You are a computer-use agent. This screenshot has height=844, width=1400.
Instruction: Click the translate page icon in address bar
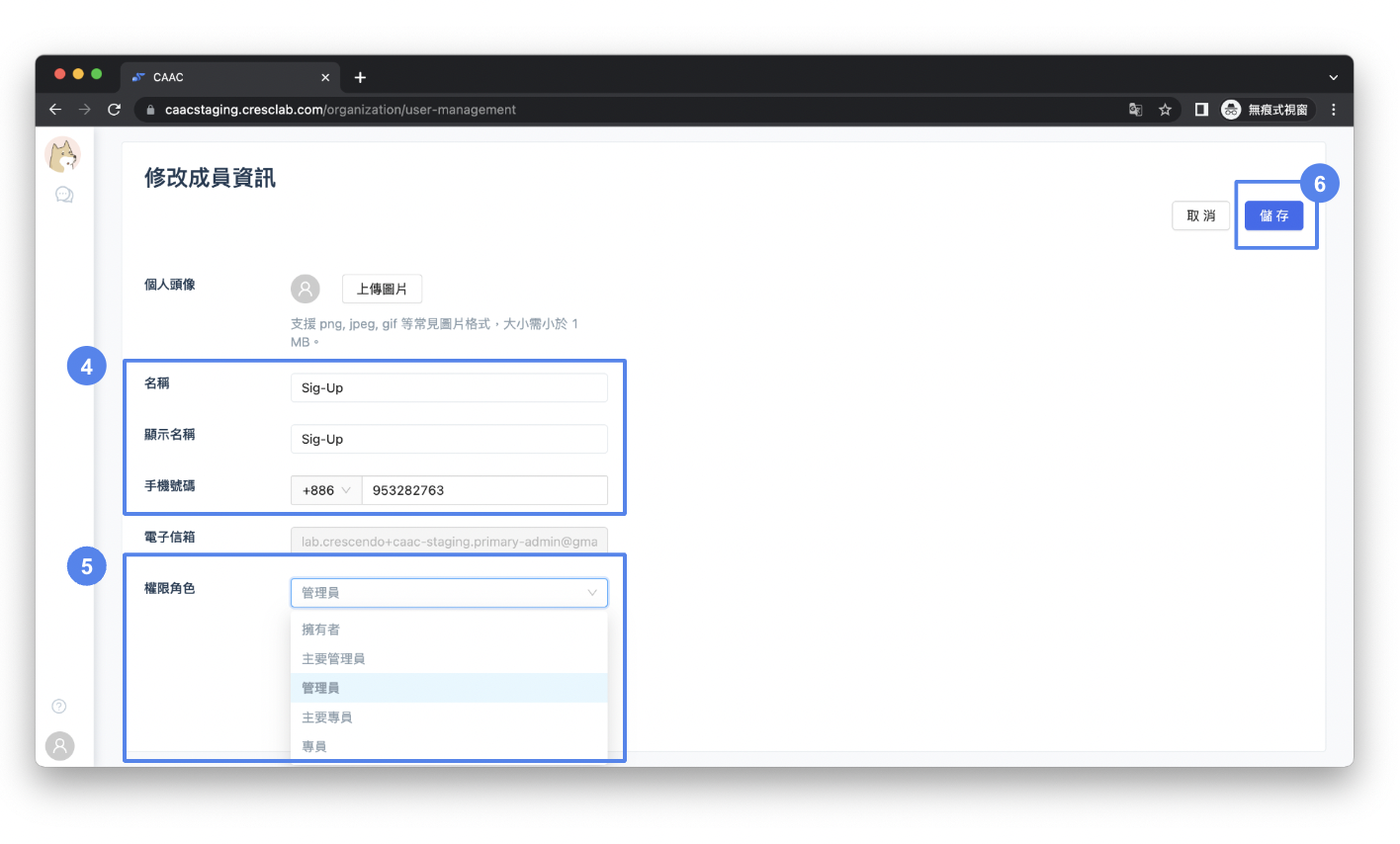coord(1135,110)
